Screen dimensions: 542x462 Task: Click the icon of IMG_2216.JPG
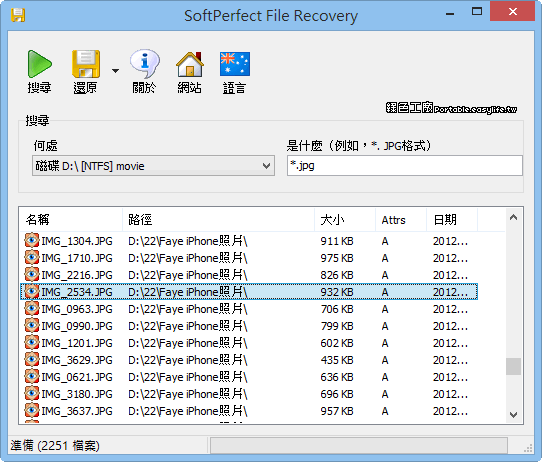(32, 274)
